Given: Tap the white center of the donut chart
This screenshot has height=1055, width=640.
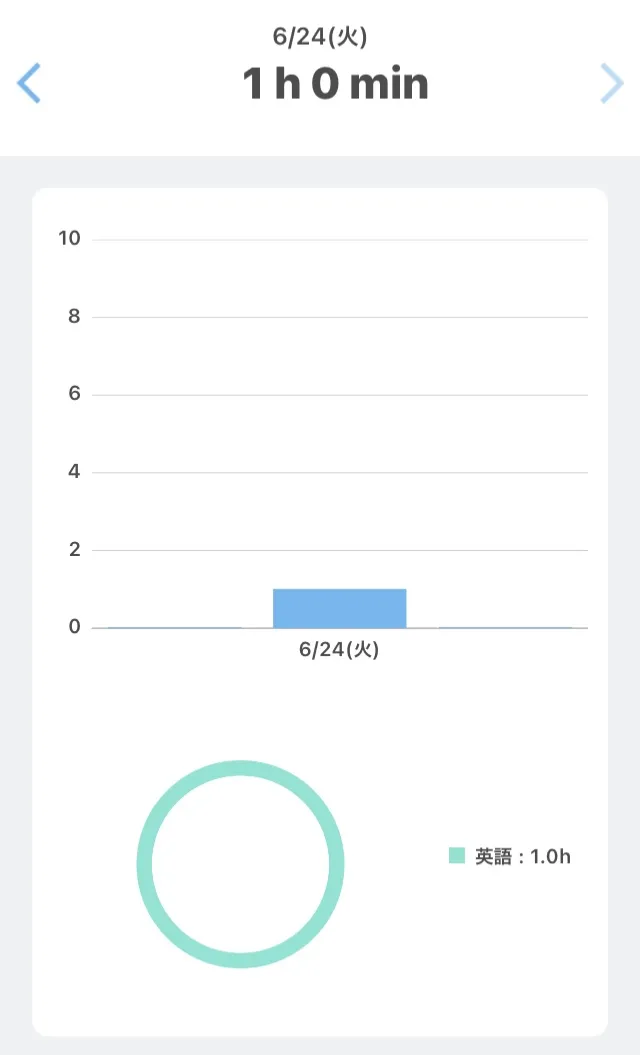Looking at the screenshot, I should [240, 864].
